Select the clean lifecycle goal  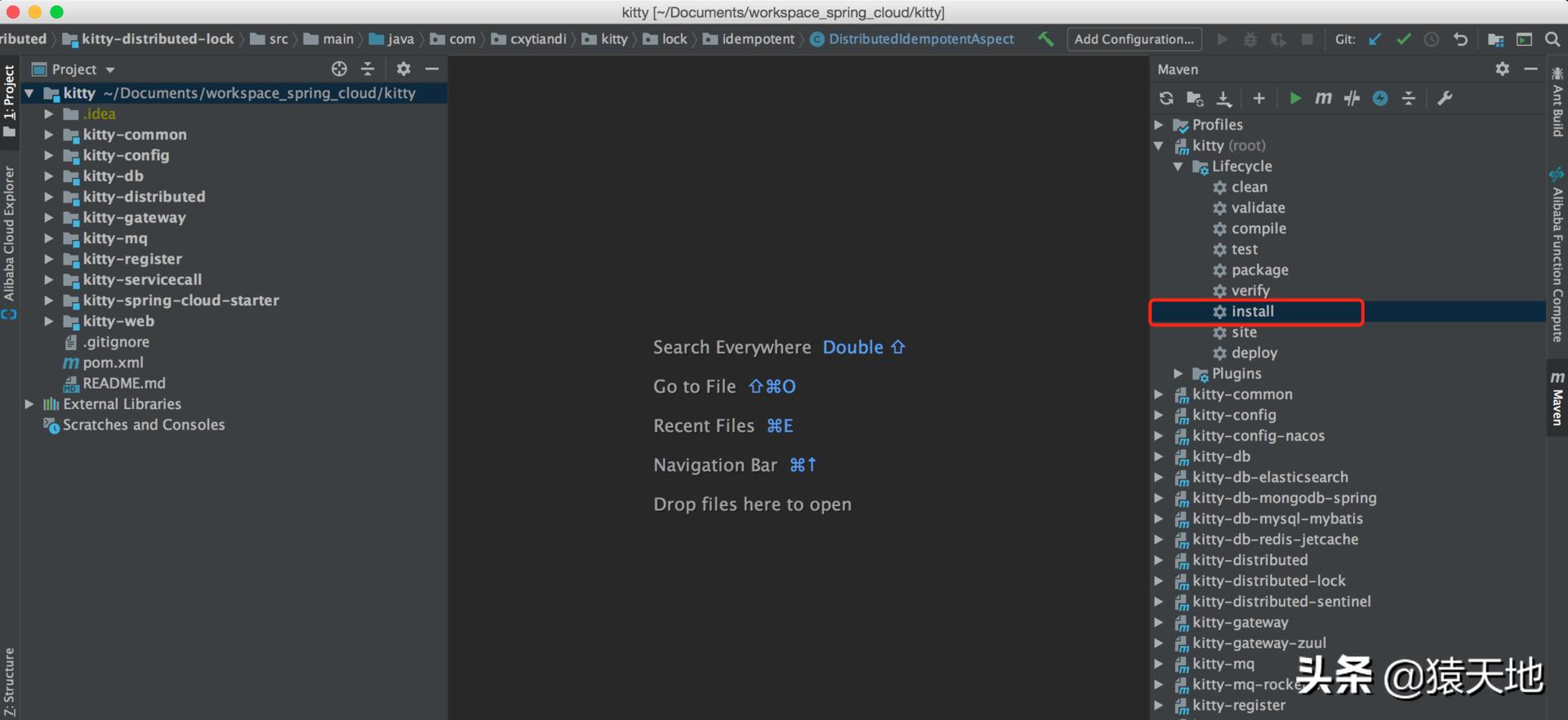point(1249,187)
